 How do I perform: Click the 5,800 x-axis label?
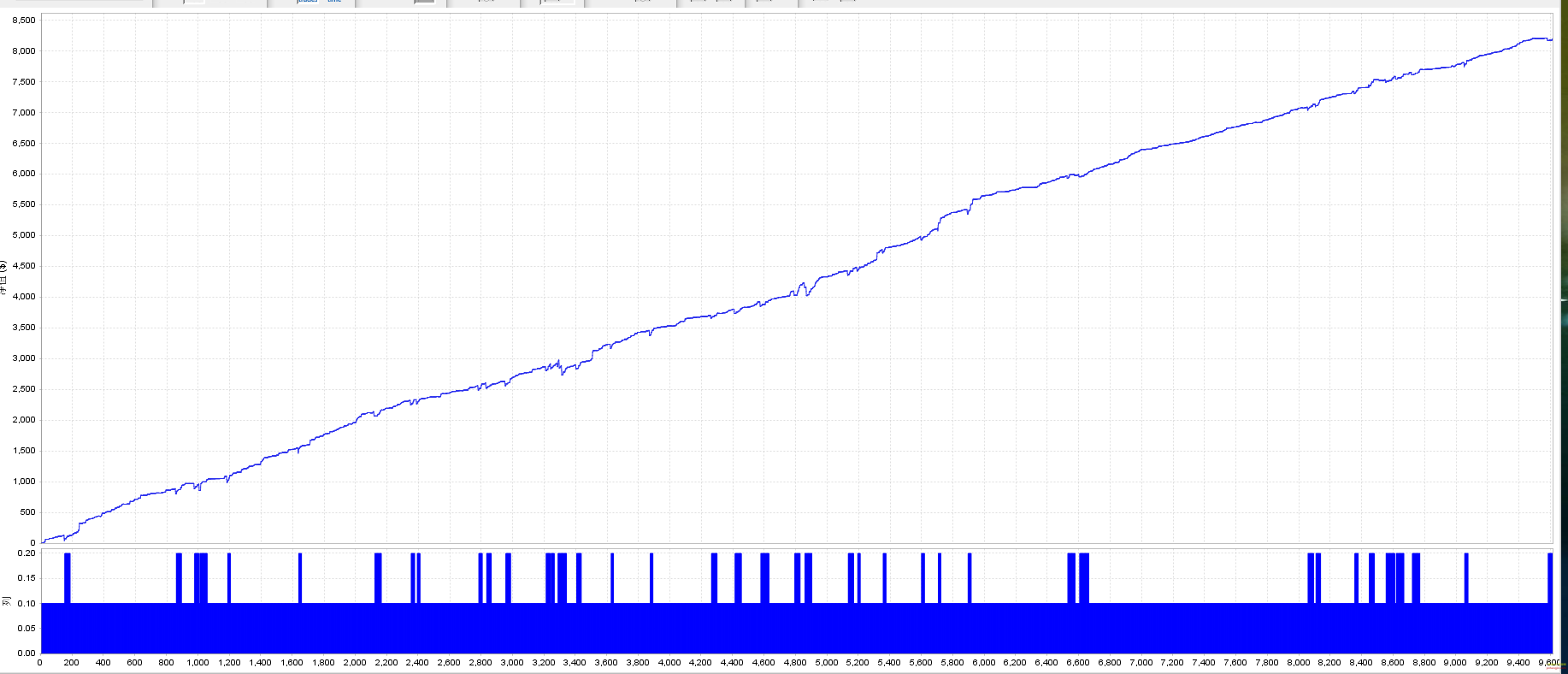coord(952,662)
